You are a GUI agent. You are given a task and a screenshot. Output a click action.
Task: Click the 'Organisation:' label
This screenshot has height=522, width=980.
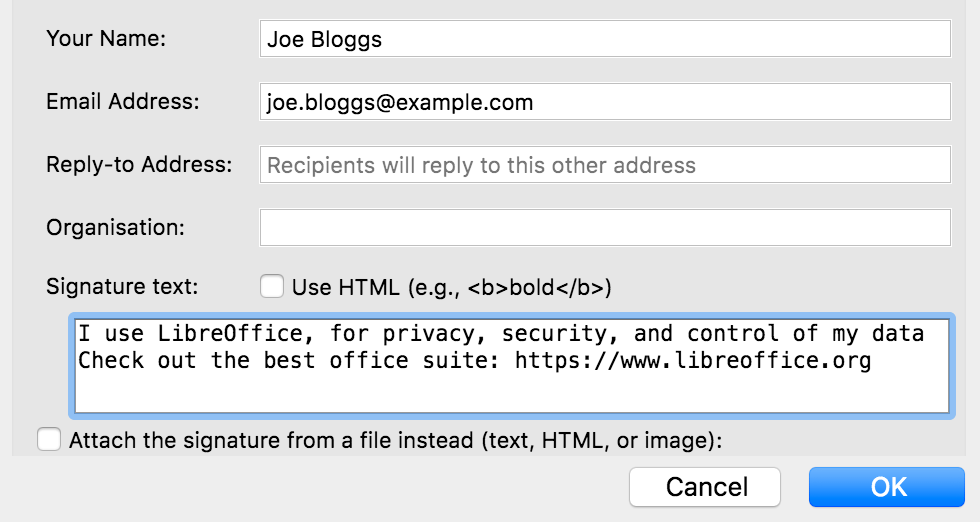click(x=115, y=228)
